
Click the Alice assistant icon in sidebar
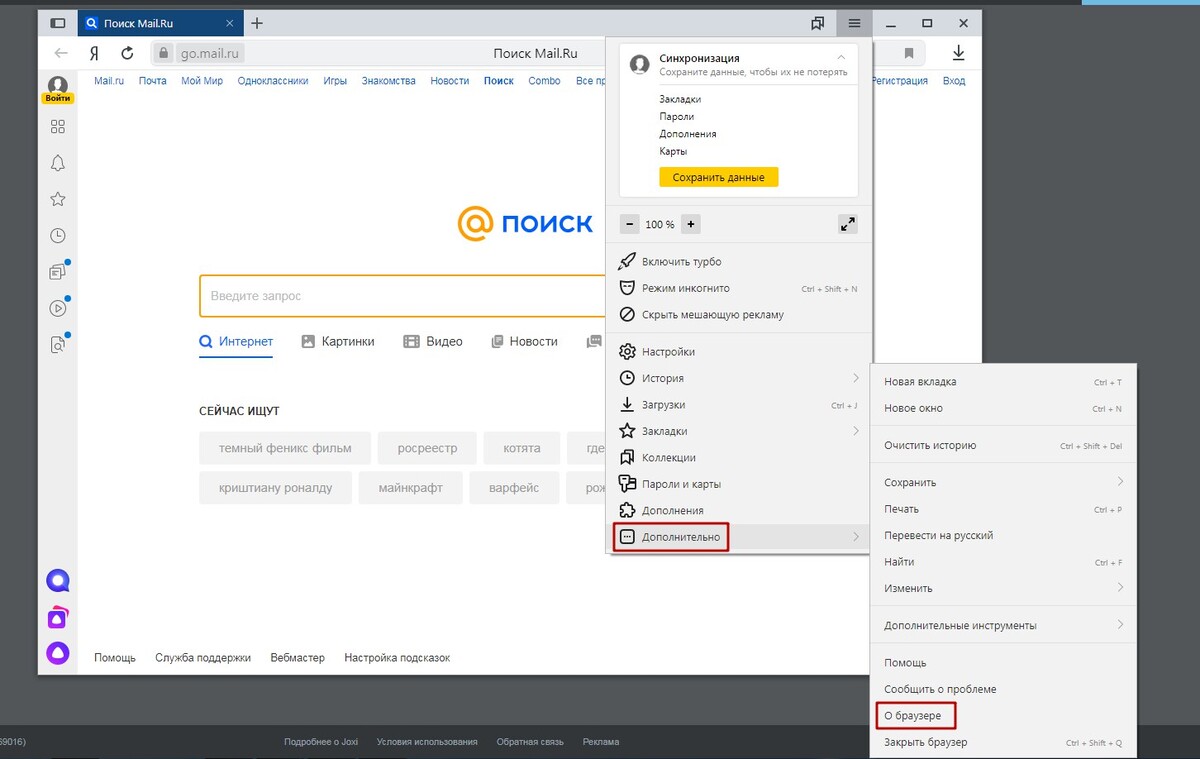click(x=58, y=653)
